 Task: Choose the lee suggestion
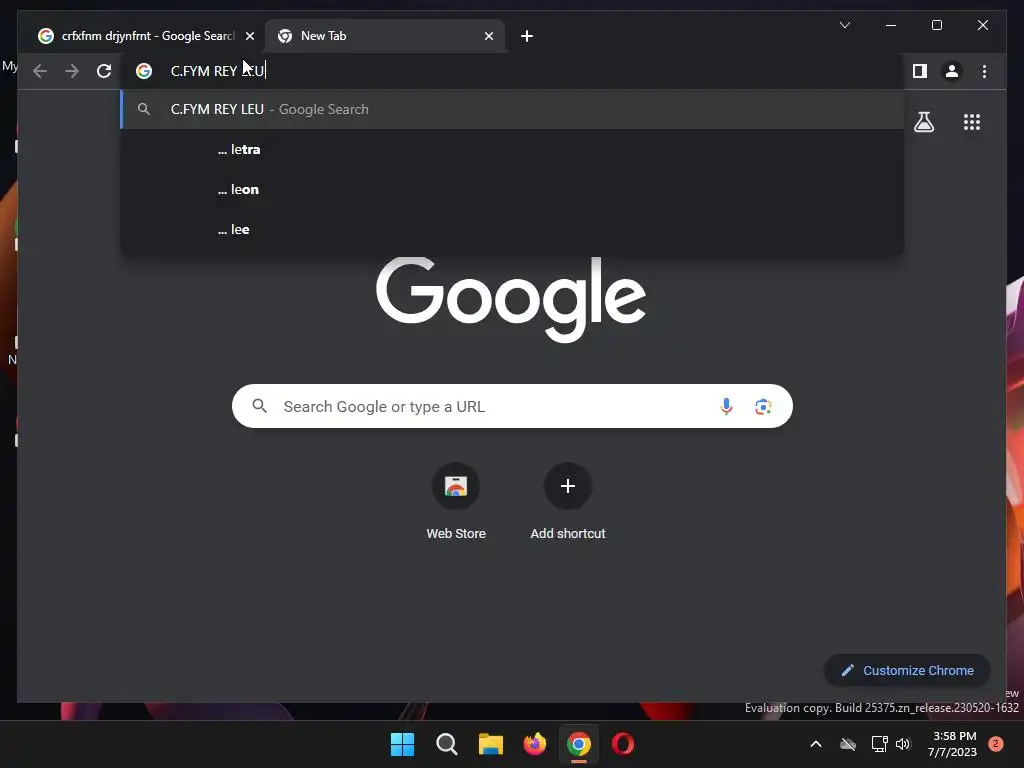pyautogui.click(x=513, y=229)
